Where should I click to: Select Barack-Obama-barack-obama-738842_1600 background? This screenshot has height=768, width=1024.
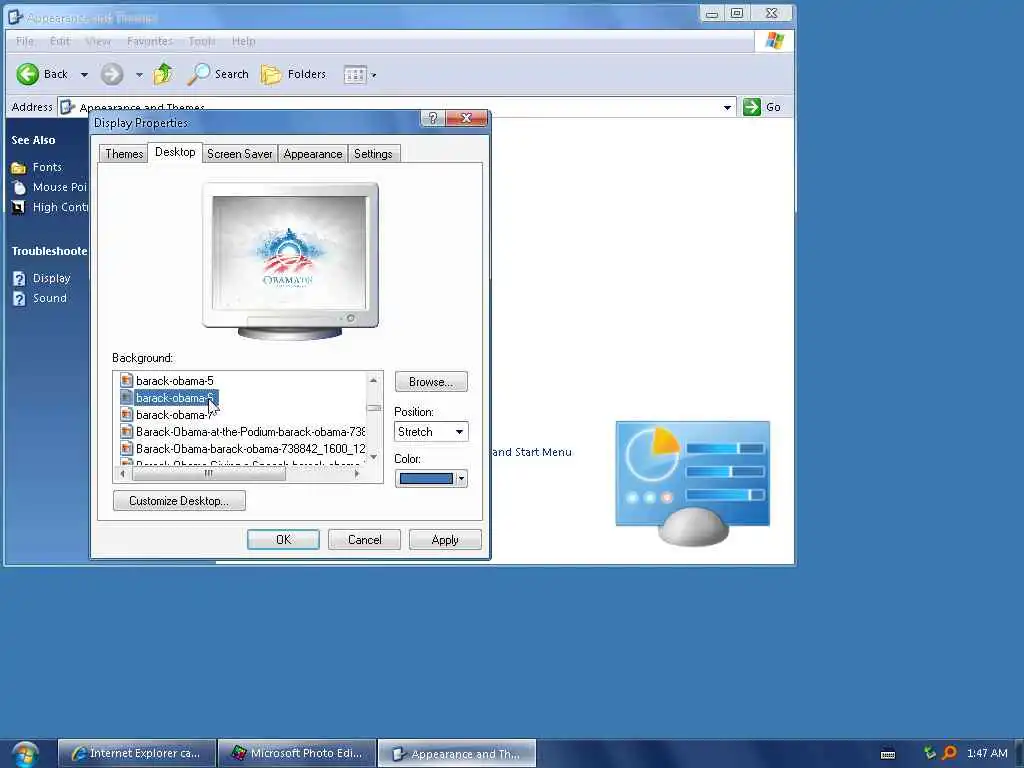click(250, 449)
